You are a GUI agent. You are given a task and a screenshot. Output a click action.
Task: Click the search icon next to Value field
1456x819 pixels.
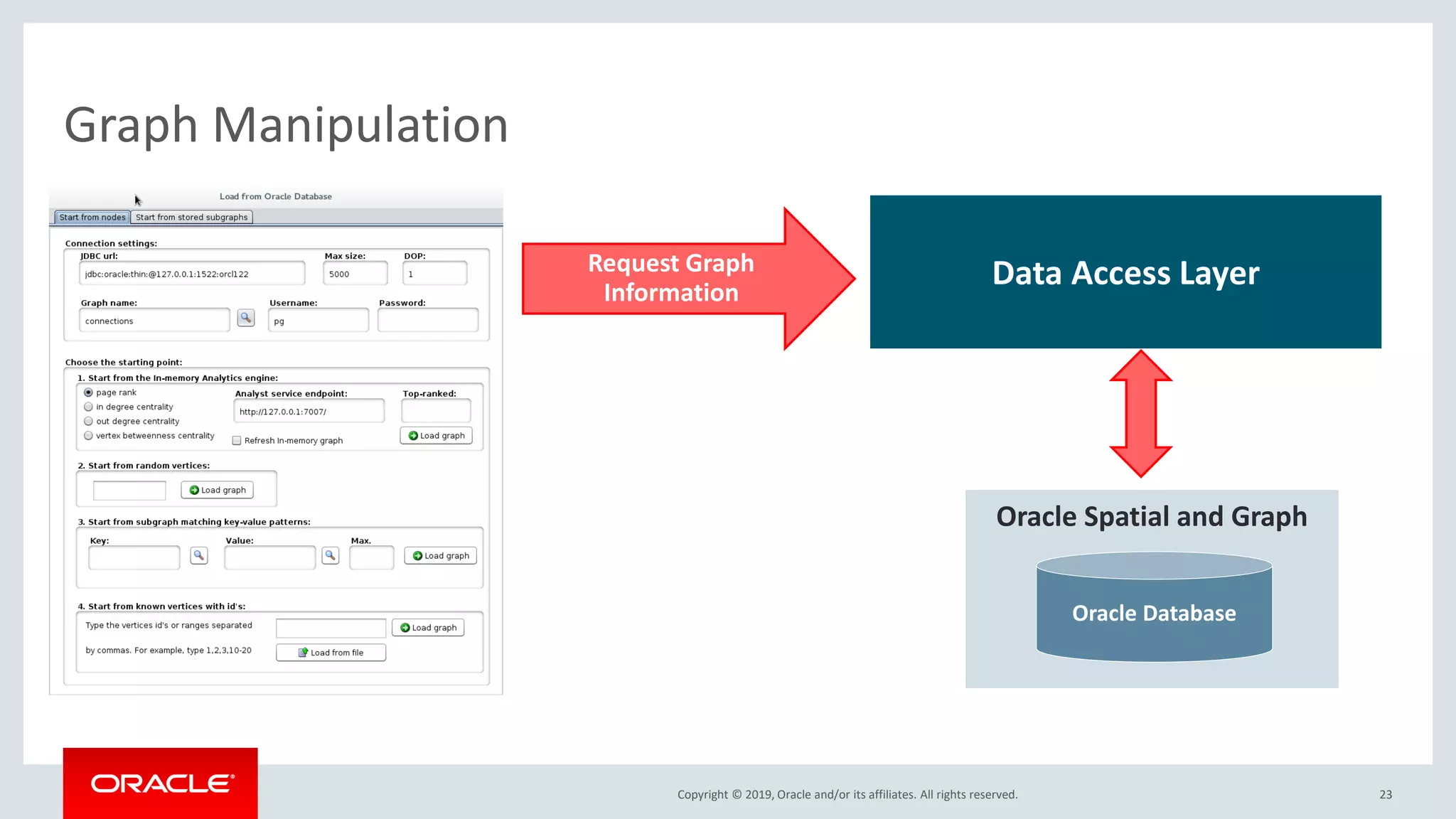point(330,555)
